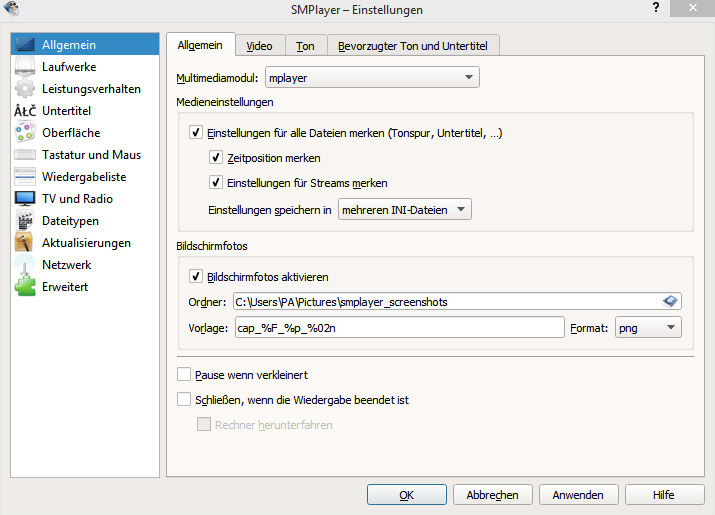Open the Netzwerk settings icon
The image size is (715, 515).
(25, 265)
